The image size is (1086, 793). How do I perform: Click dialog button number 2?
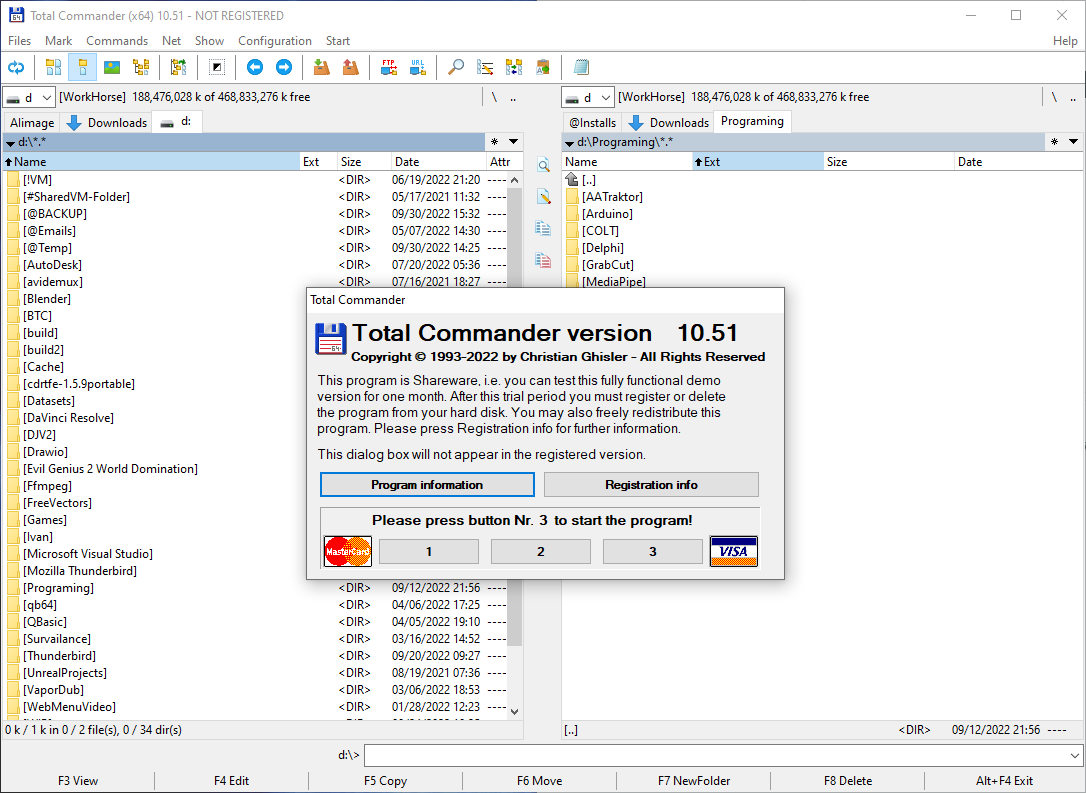[541, 551]
